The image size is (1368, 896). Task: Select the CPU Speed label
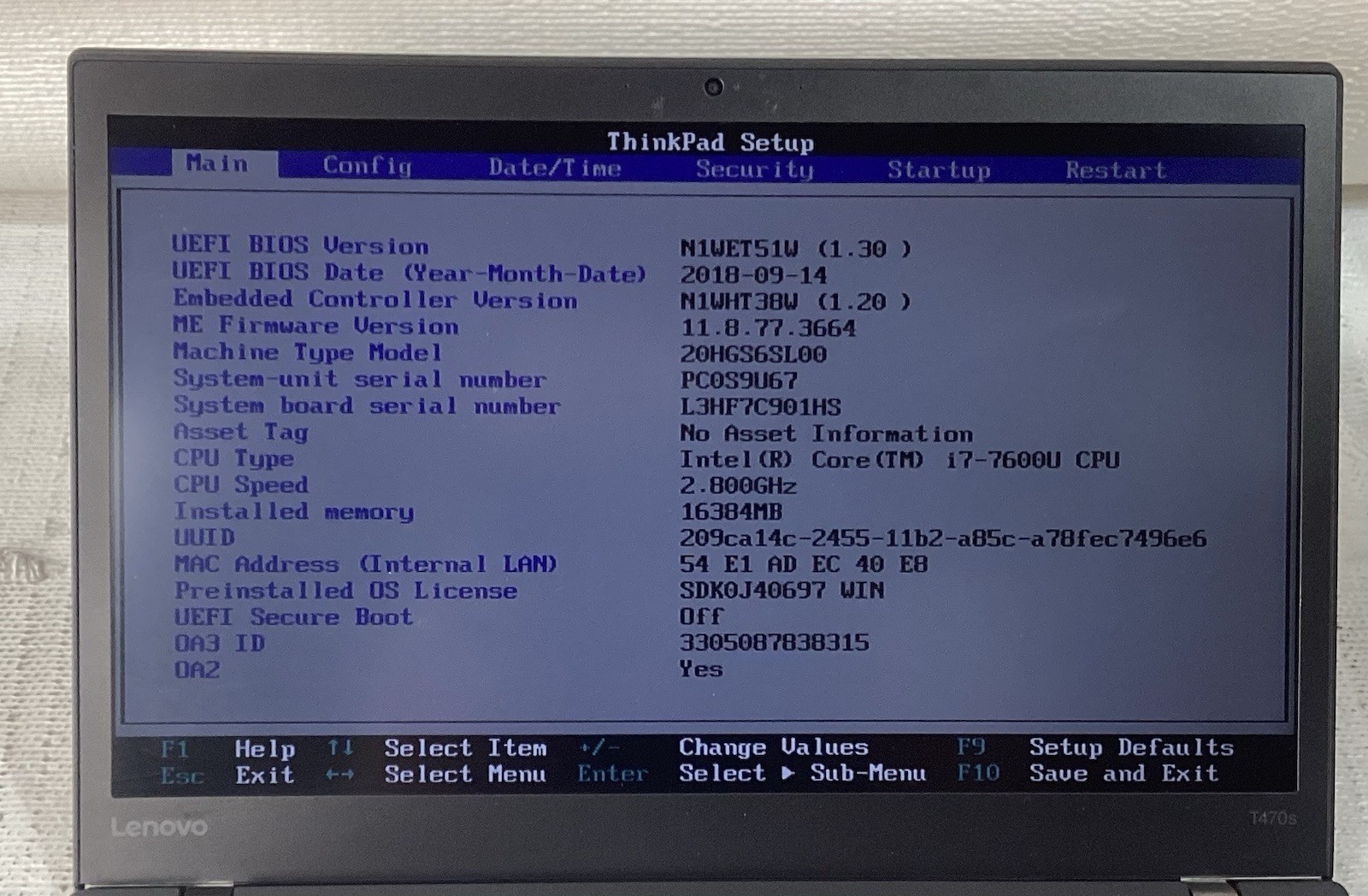point(241,485)
